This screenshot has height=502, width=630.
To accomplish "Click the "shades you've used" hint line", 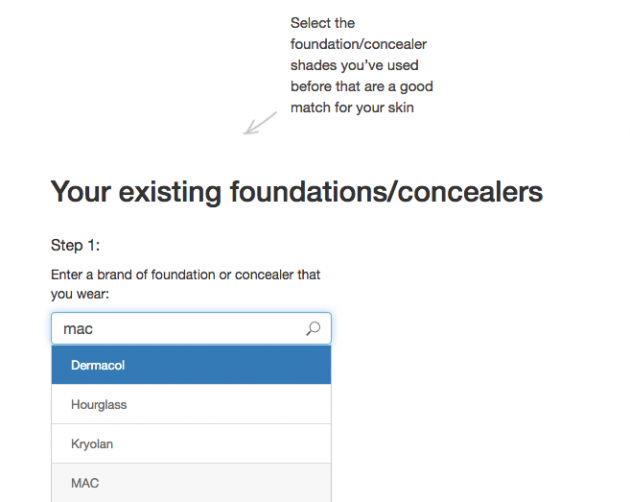I will click(354, 65).
